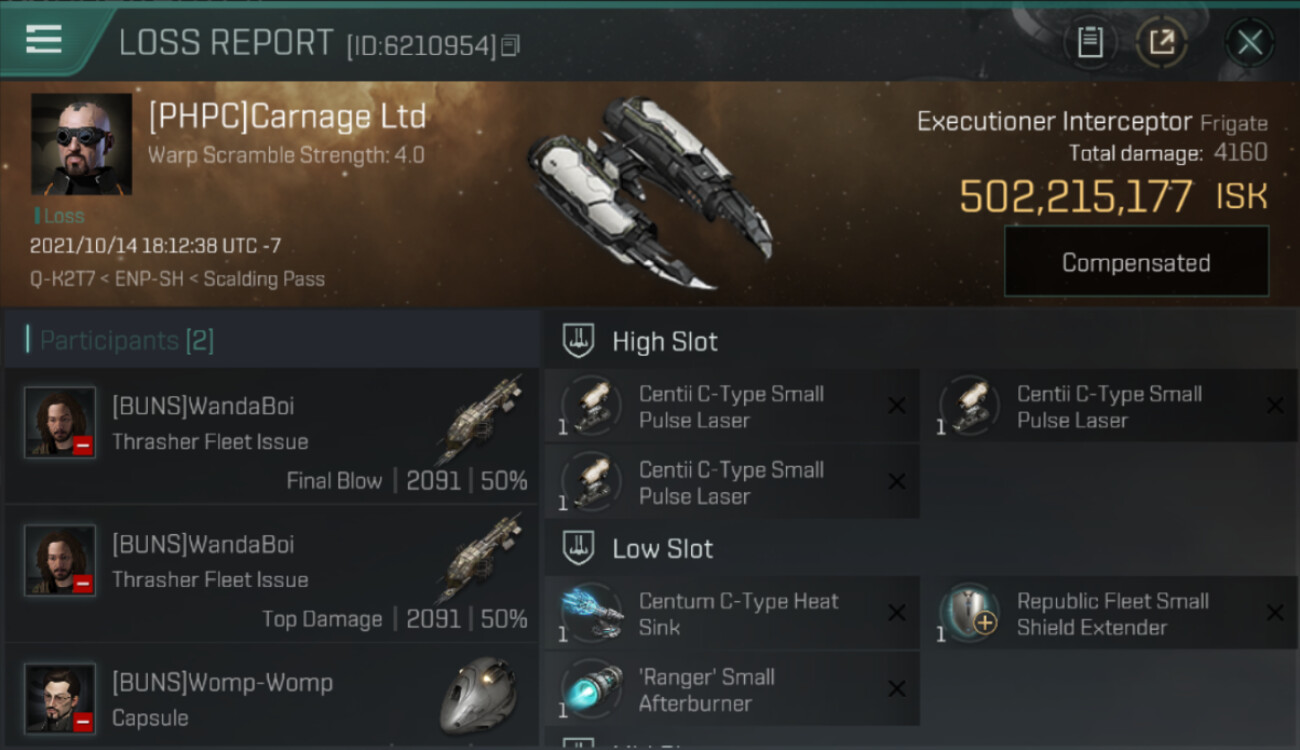1300x750 pixels.
Task: View Top Damage WandaBoi participant entry
Action: [272, 574]
